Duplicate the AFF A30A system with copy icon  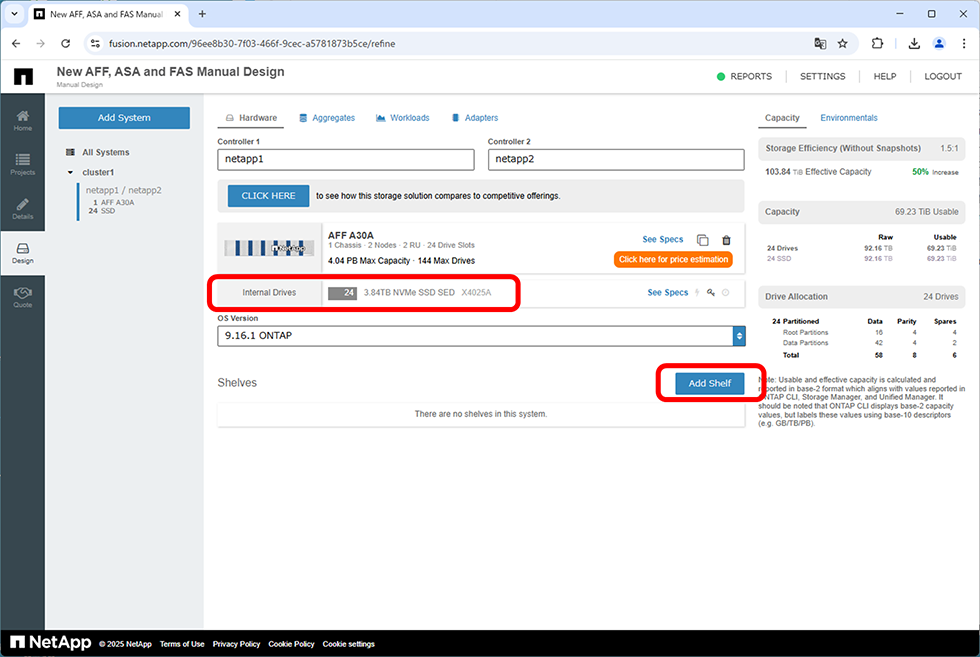pos(702,240)
